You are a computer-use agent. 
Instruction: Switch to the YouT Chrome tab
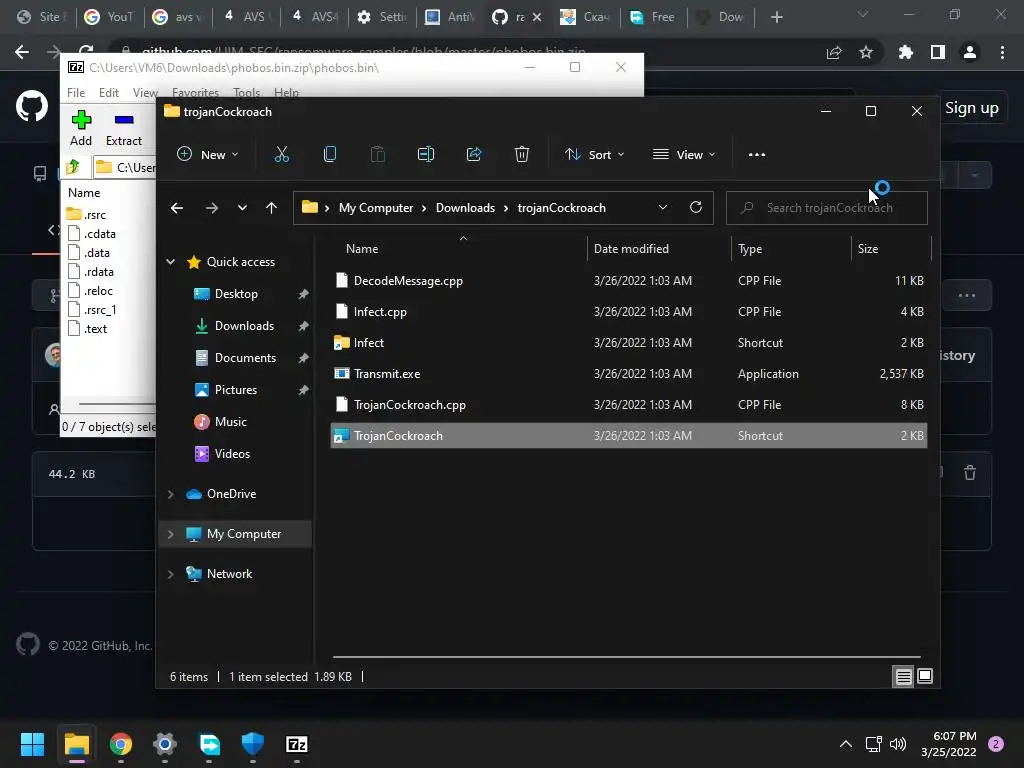click(110, 17)
